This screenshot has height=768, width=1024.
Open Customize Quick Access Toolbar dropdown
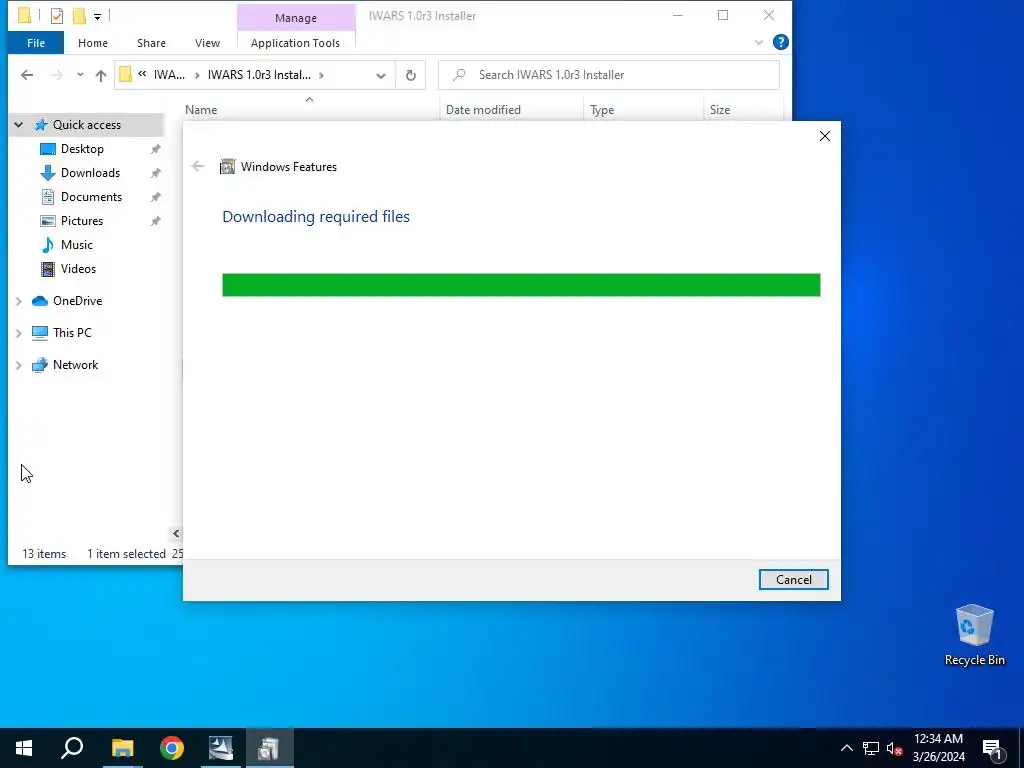[x=97, y=16]
